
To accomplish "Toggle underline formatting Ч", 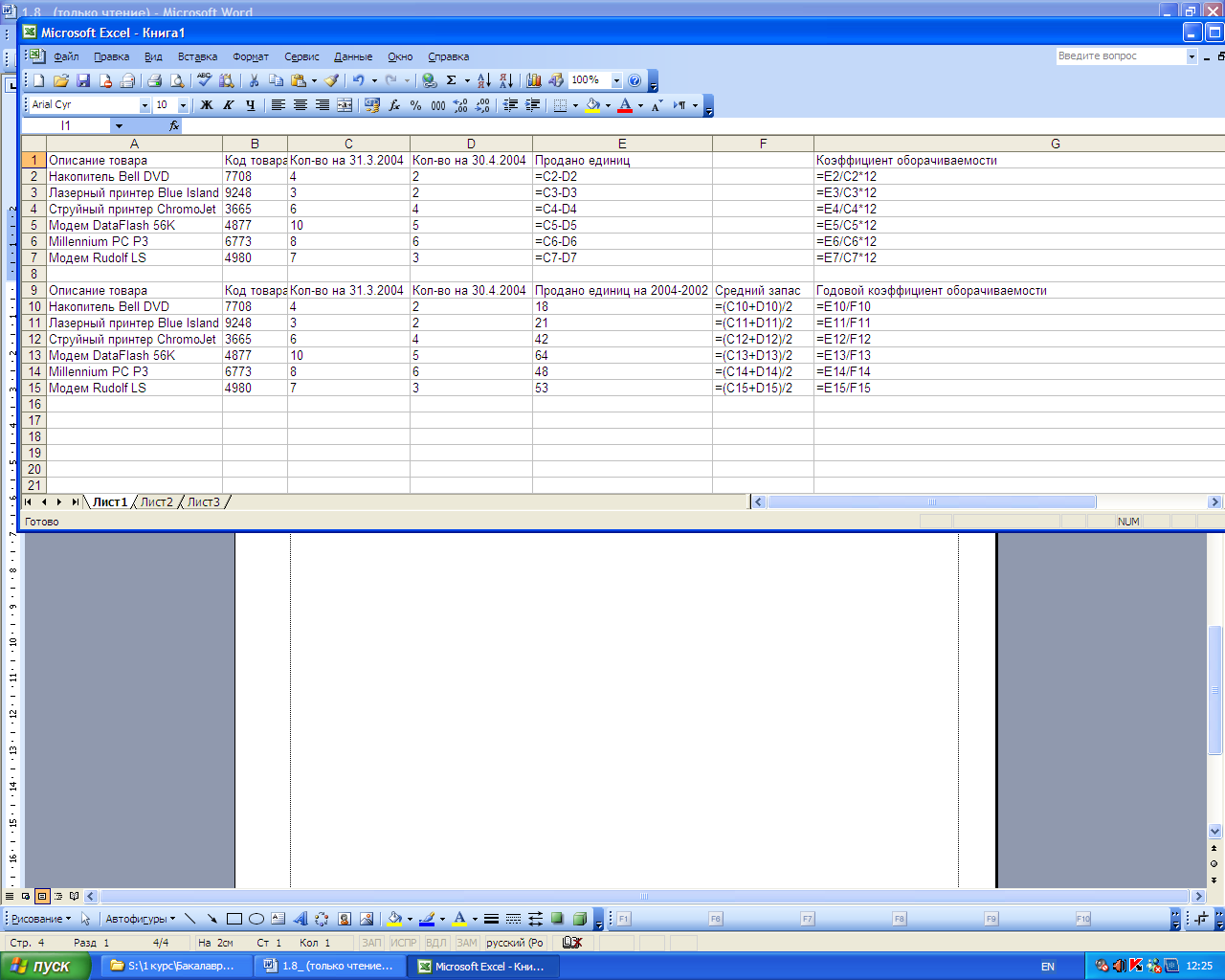I will tap(250, 105).
